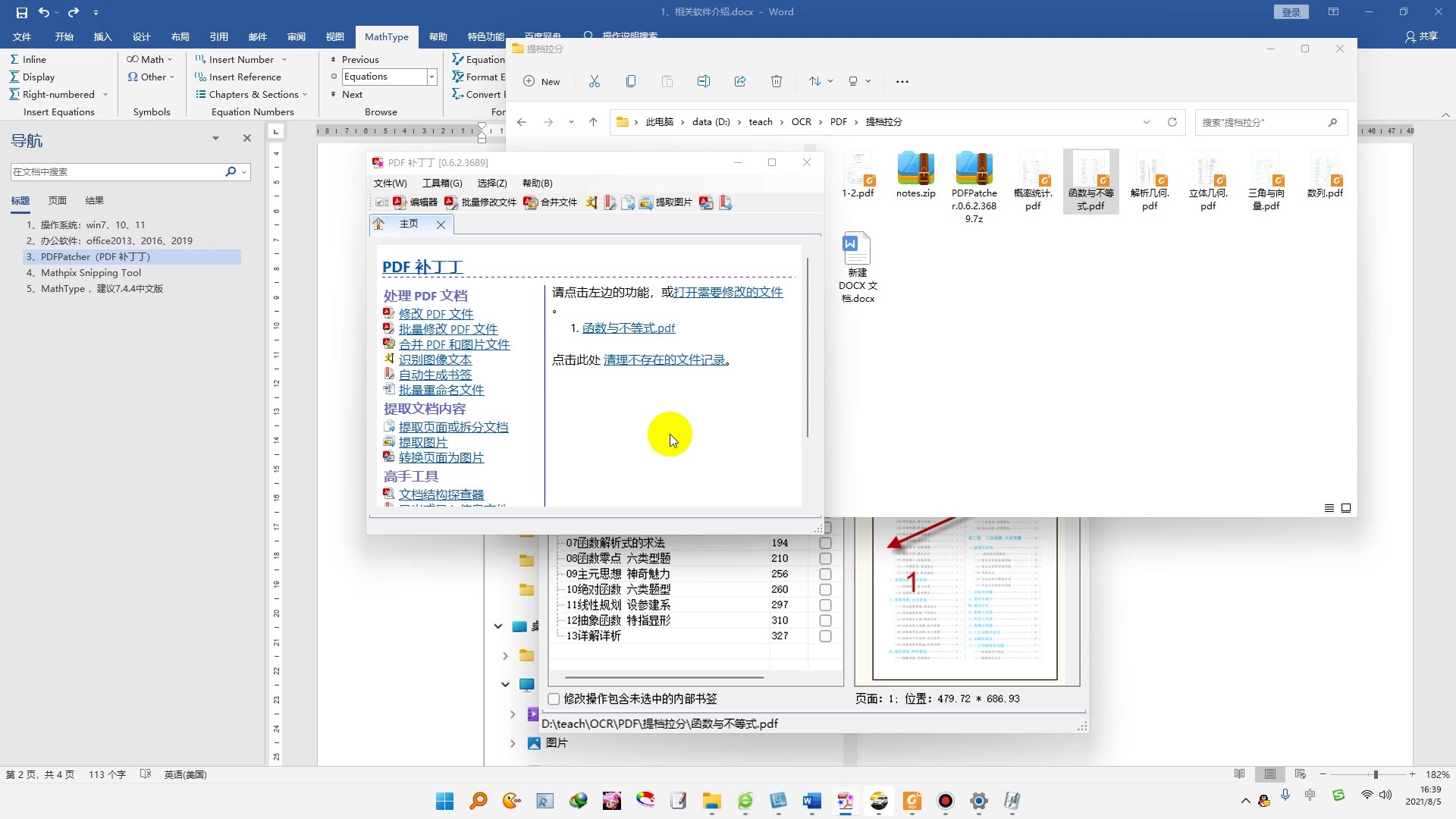Go up one folder level in File Explorer
This screenshot has width=1456, height=819.
point(593,122)
